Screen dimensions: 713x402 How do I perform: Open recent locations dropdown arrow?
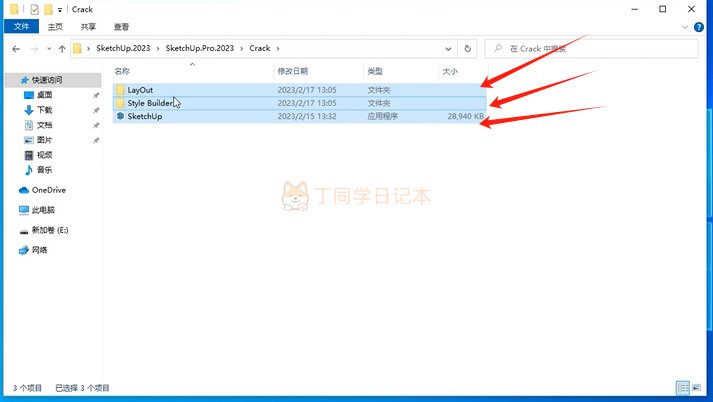49,49
